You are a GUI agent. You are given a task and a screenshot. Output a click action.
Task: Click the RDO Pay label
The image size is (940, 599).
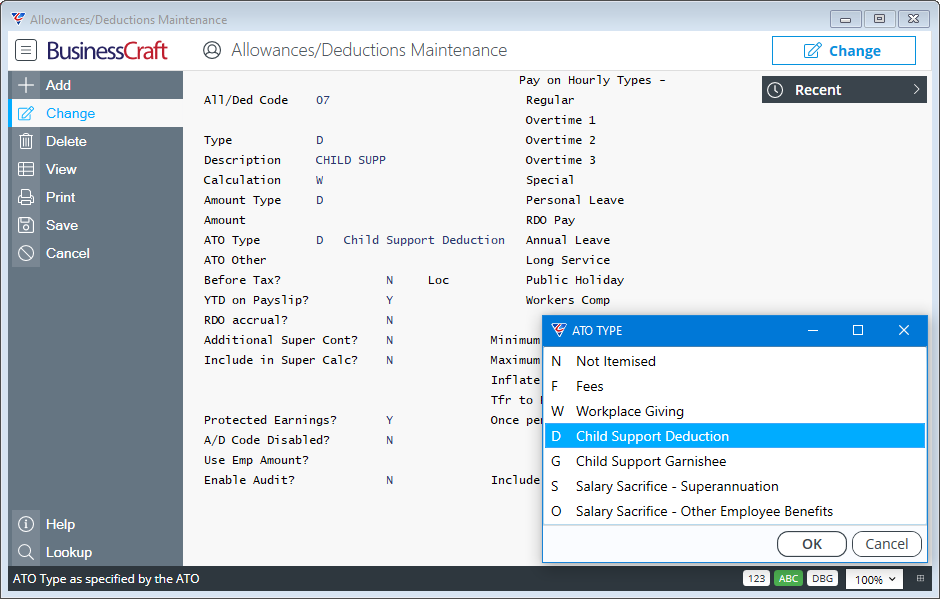550,220
